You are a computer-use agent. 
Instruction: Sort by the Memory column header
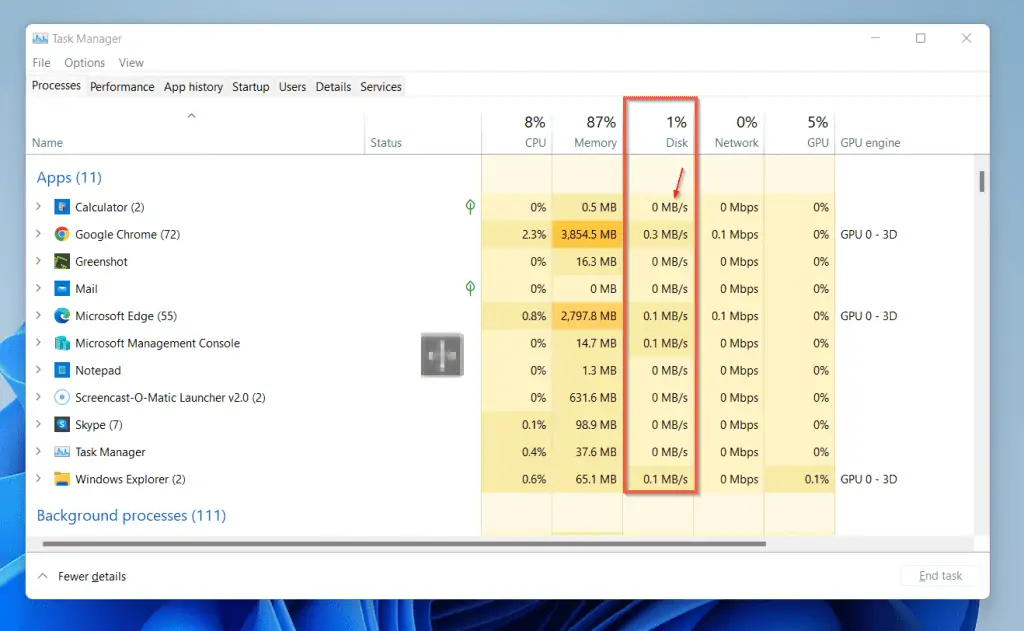(588, 131)
